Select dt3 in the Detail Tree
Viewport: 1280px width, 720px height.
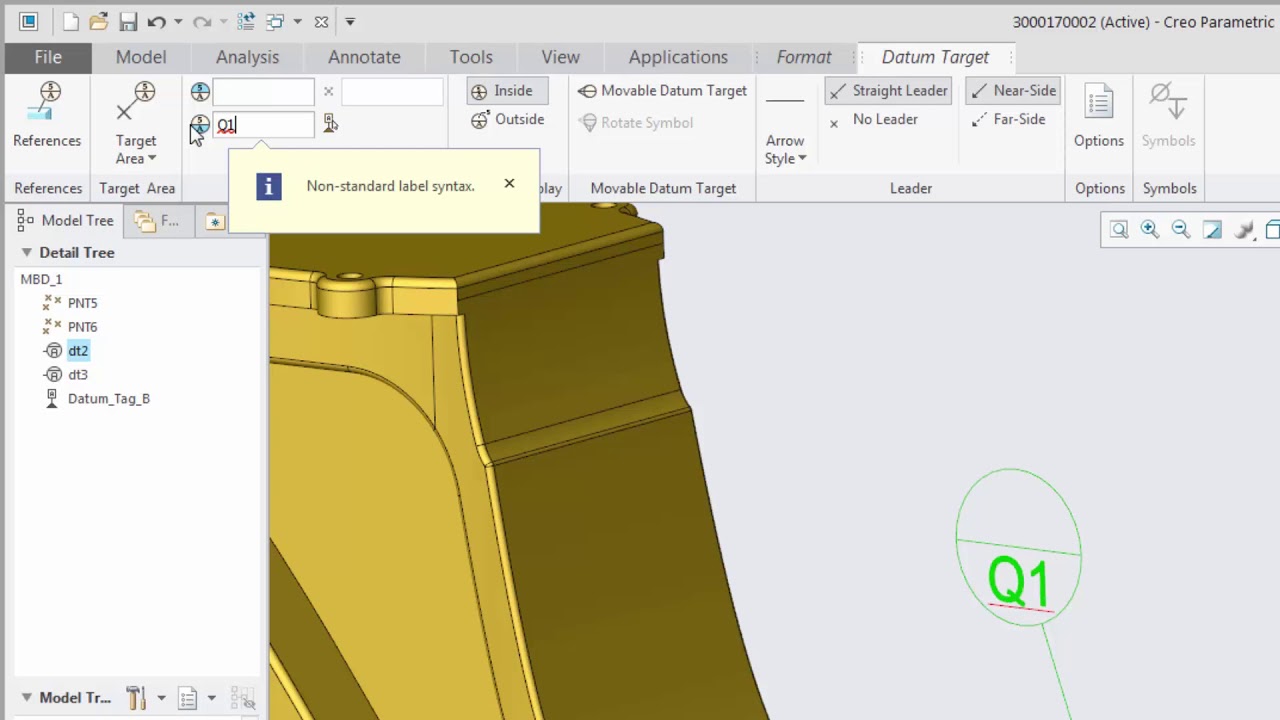coord(77,375)
